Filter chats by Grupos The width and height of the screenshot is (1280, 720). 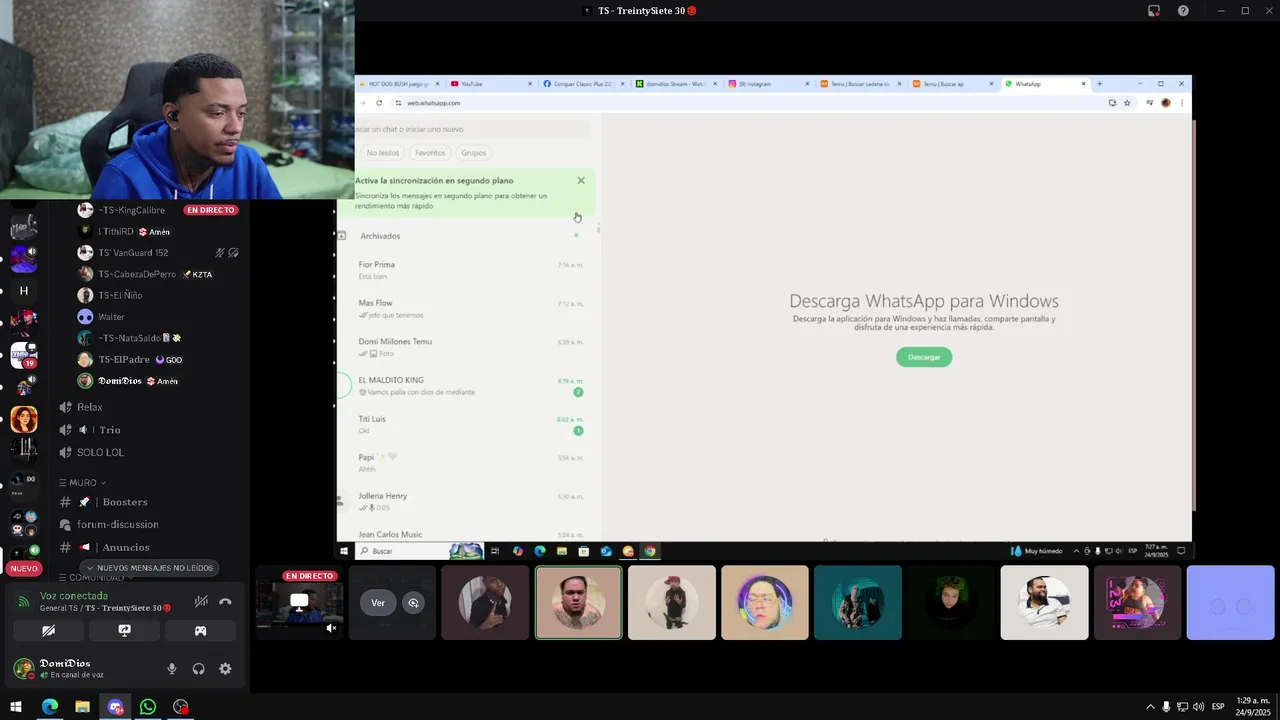474,153
